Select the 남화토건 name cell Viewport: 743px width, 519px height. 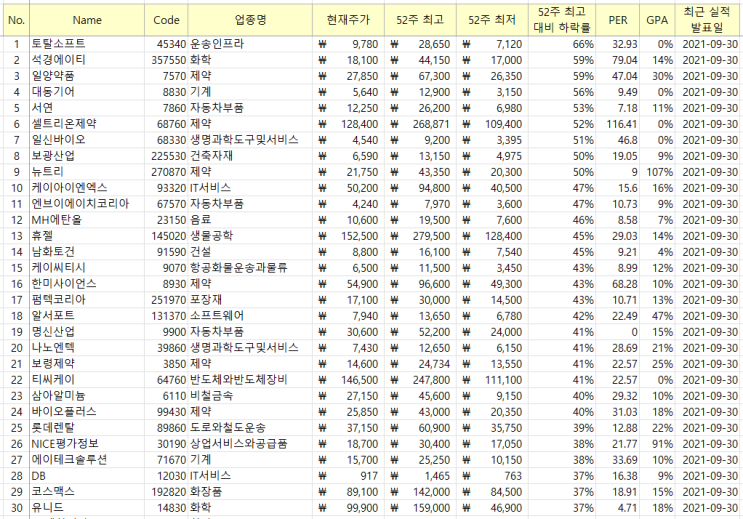[x=87, y=252]
